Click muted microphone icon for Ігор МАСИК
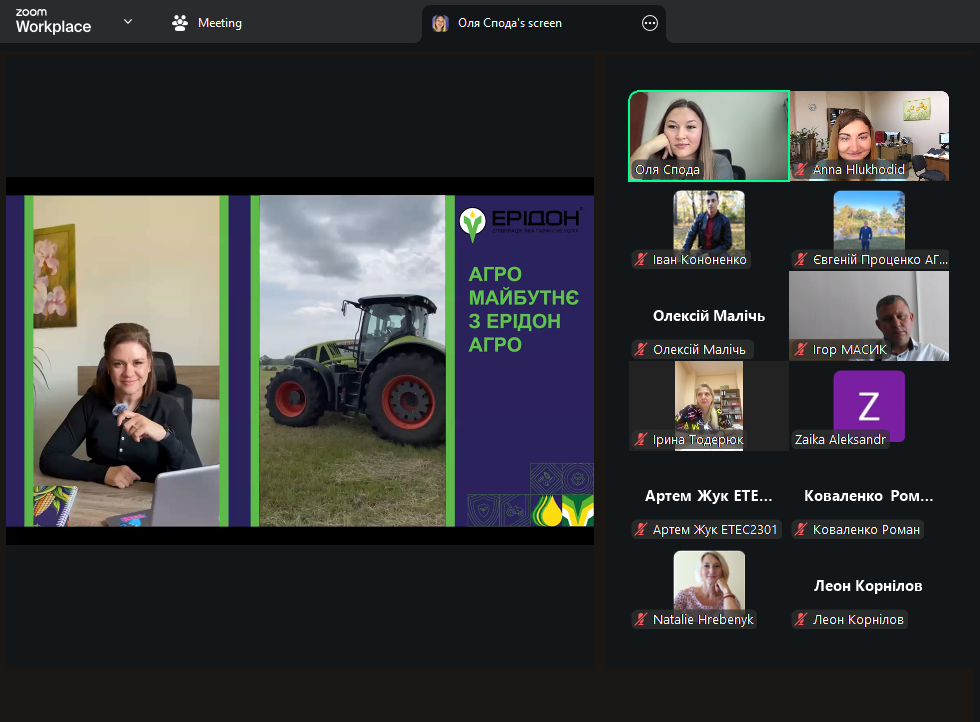 click(801, 350)
